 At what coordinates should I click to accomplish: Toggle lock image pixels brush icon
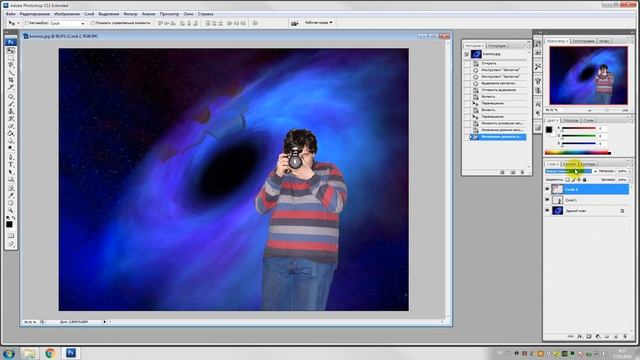point(573,180)
